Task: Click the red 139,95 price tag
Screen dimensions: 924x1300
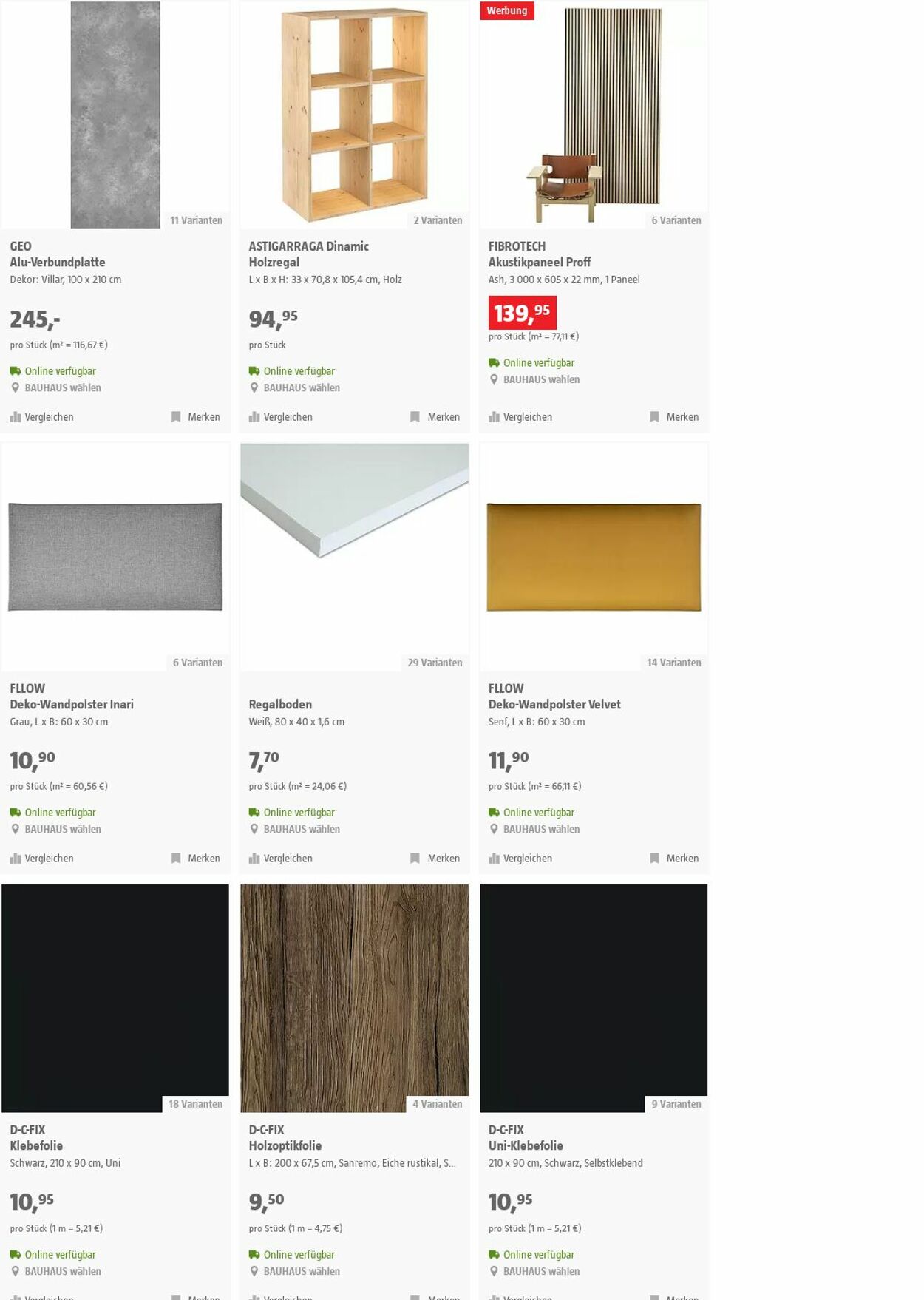Action: point(523,313)
